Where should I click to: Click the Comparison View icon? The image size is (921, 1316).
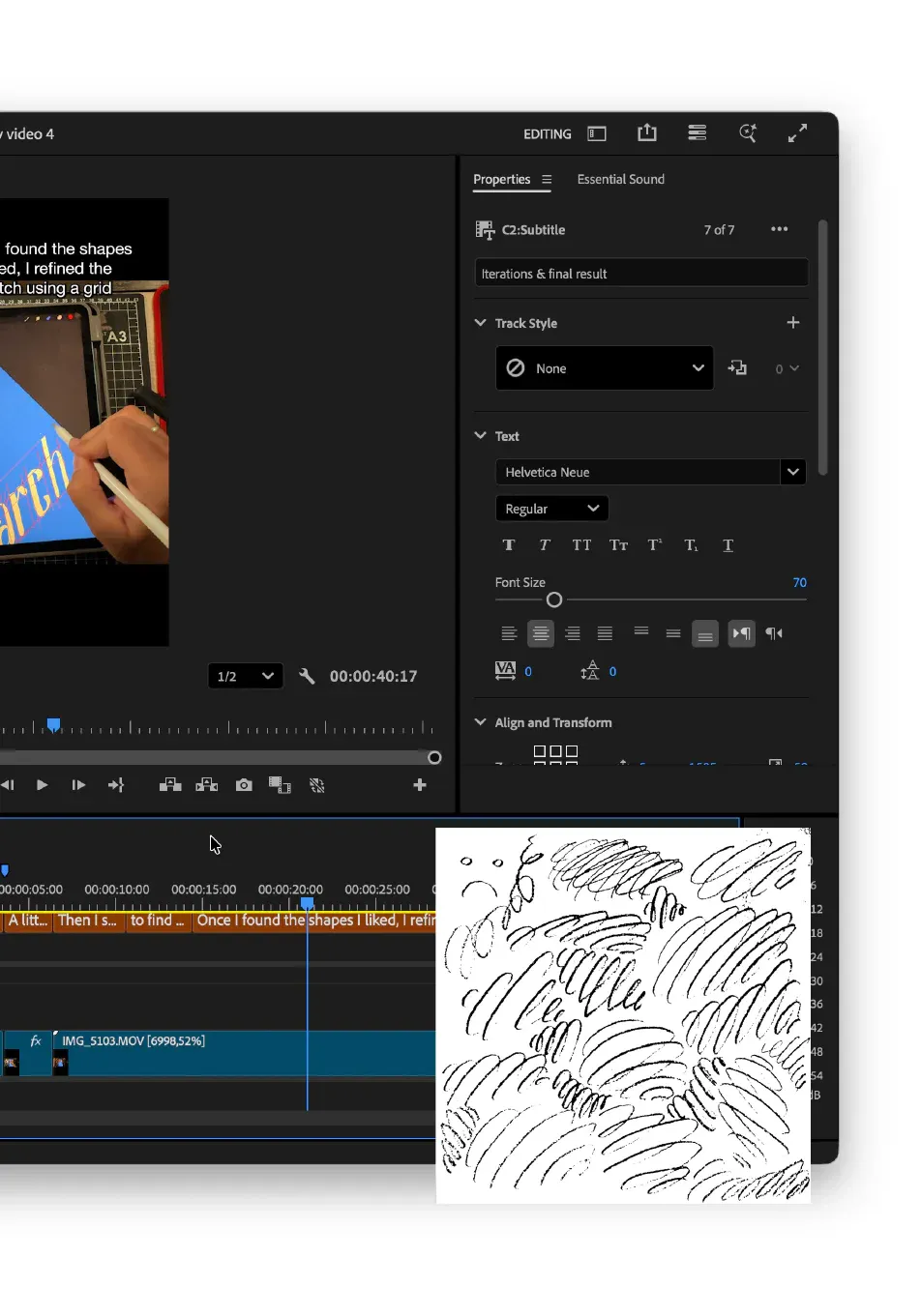coord(280,785)
